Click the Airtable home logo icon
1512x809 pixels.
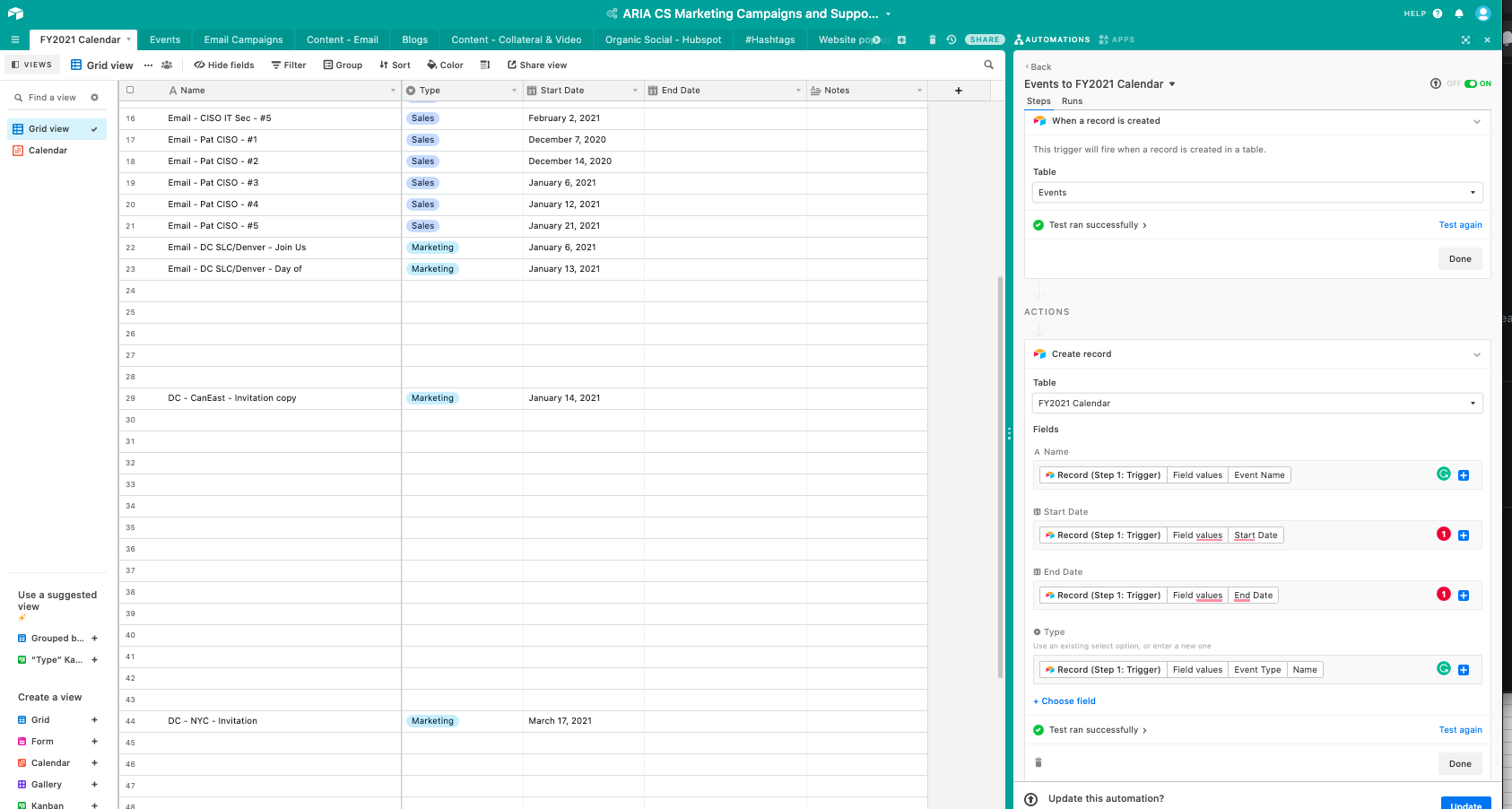click(15, 13)
